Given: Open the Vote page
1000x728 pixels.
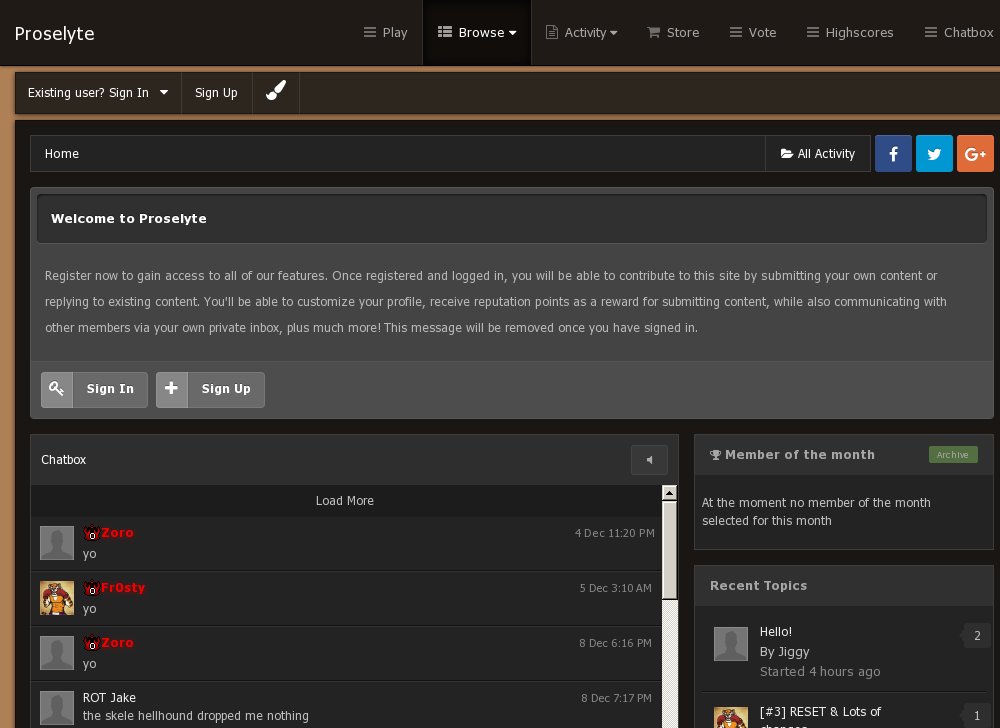Looking at the screenshot, I should point(753,32).
